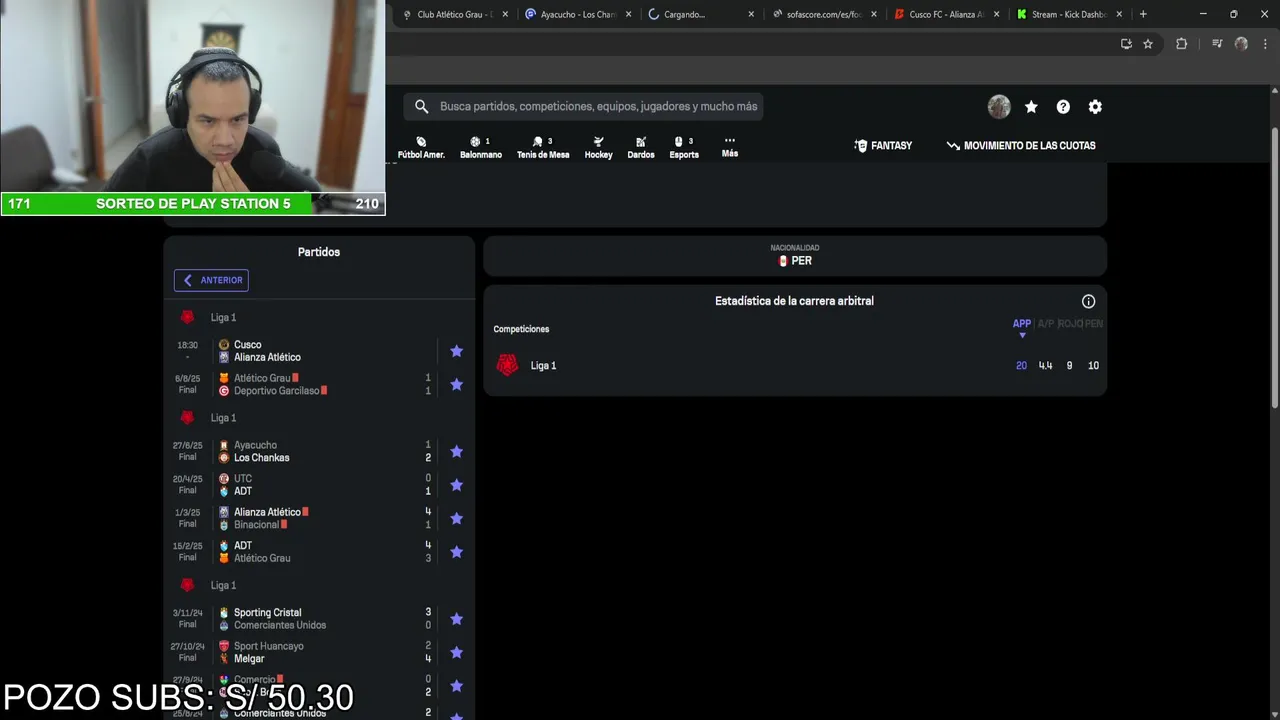Open a new browser tab with plus icon
Screen dimensions: 1280x720
click(1143, 14)
